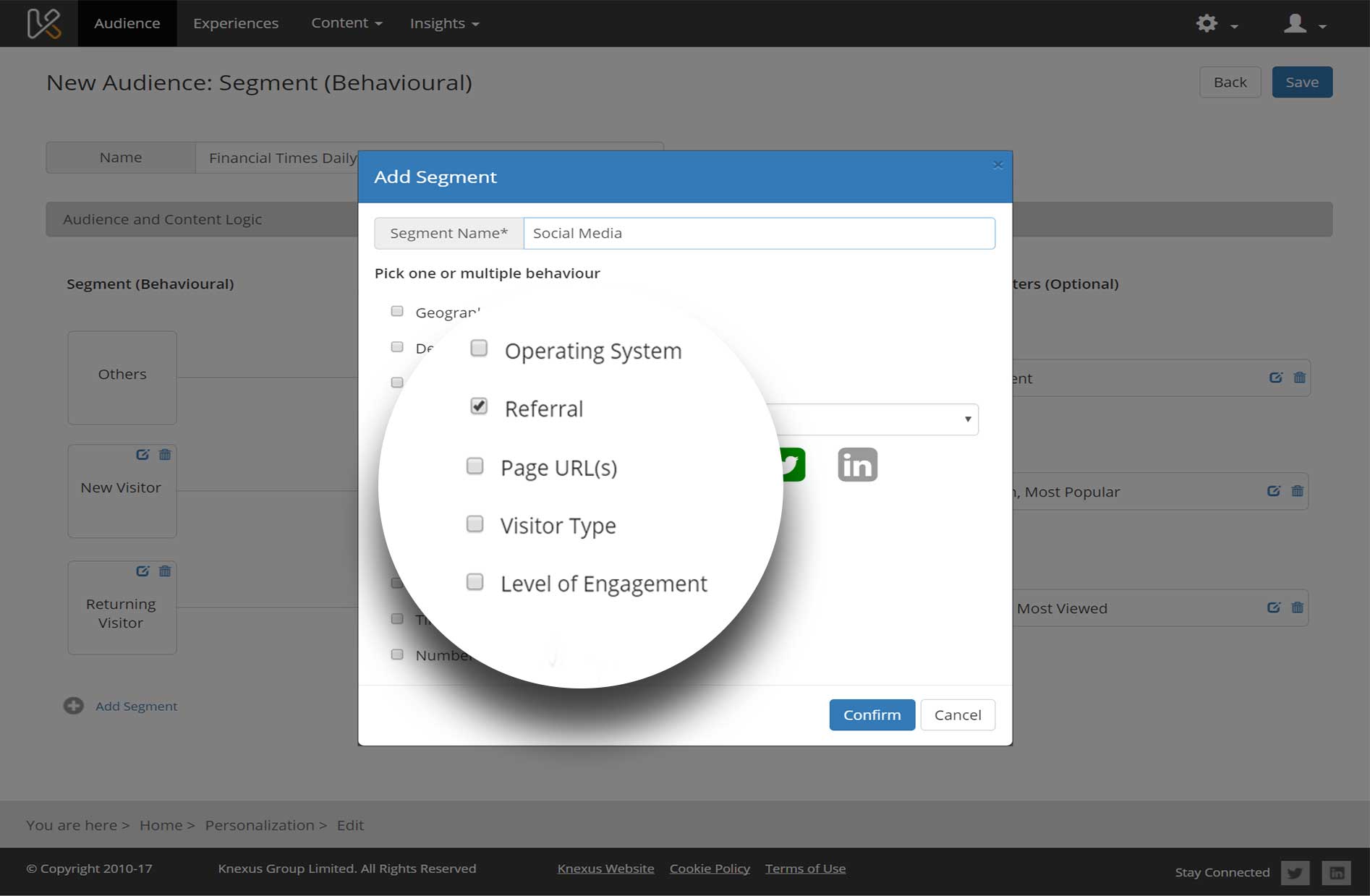Screen dimensions: 1370x896
Task: Click the LinkedIn icon in the dialog
Action: click(x=857, y=464)
